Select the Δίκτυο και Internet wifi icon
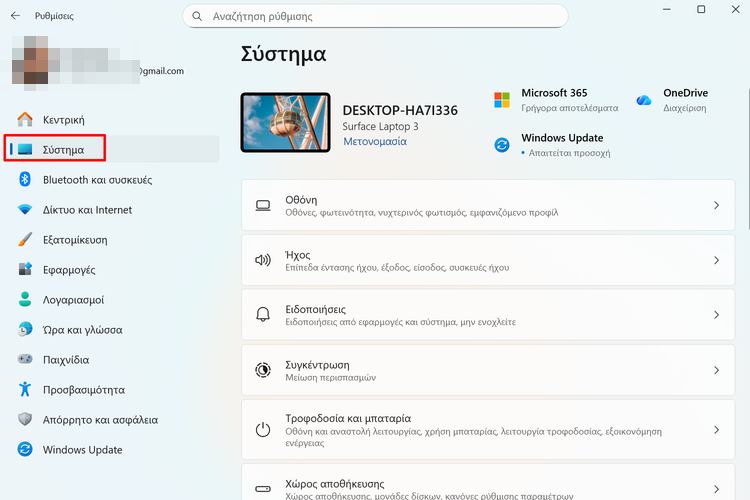 click(25, 210)
